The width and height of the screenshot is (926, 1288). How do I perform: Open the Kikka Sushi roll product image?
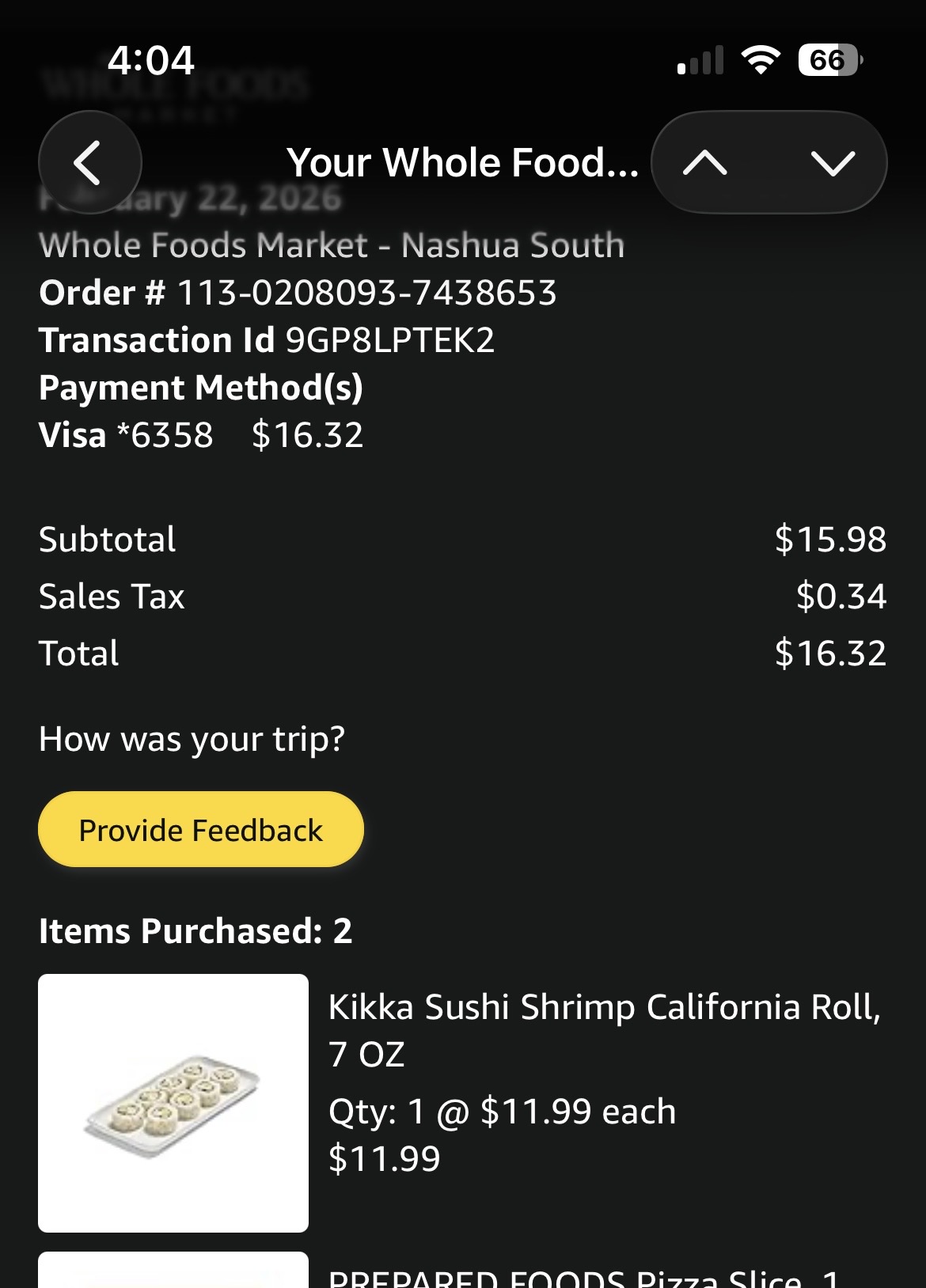coord(173,1103)
